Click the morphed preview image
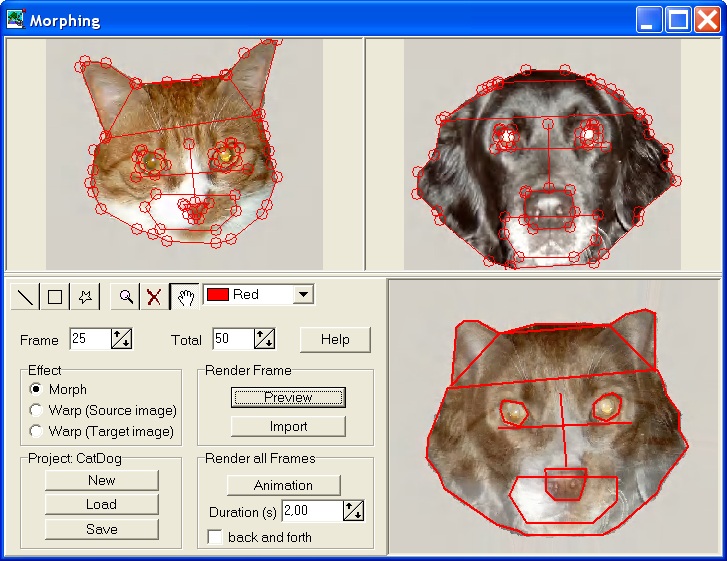The width and height of the screenshot is (727, 561). pos(554,417)
